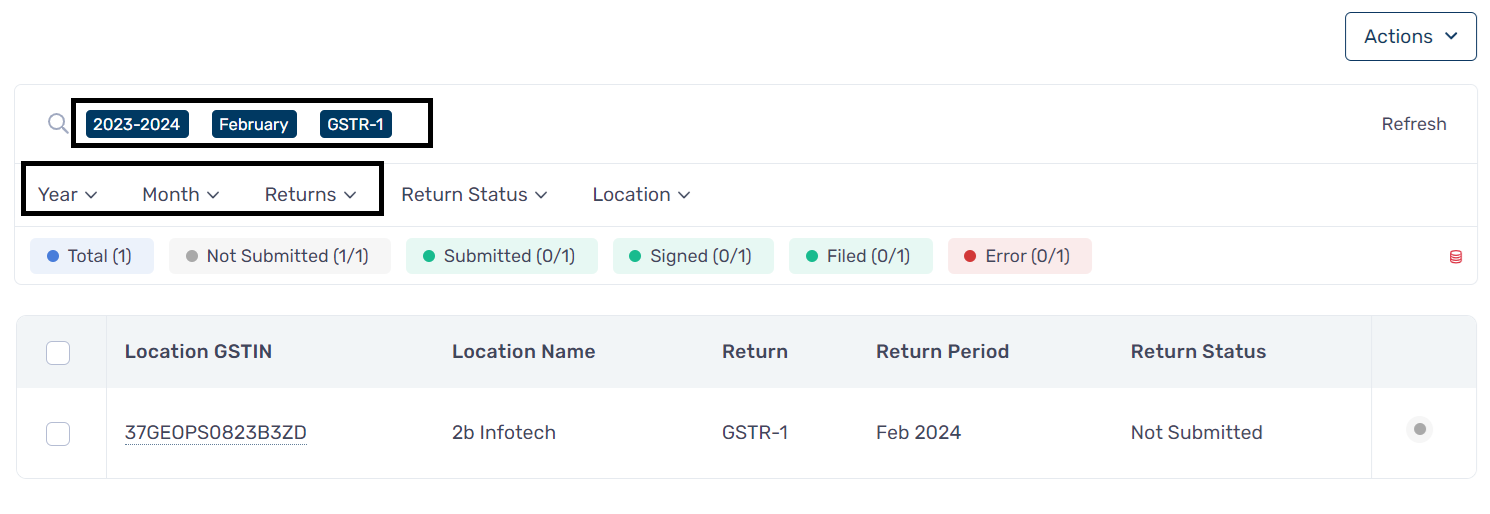Filter by Filed (0/1) status
The width and height of the screenshot is (1490, 514).
point(861,256)
